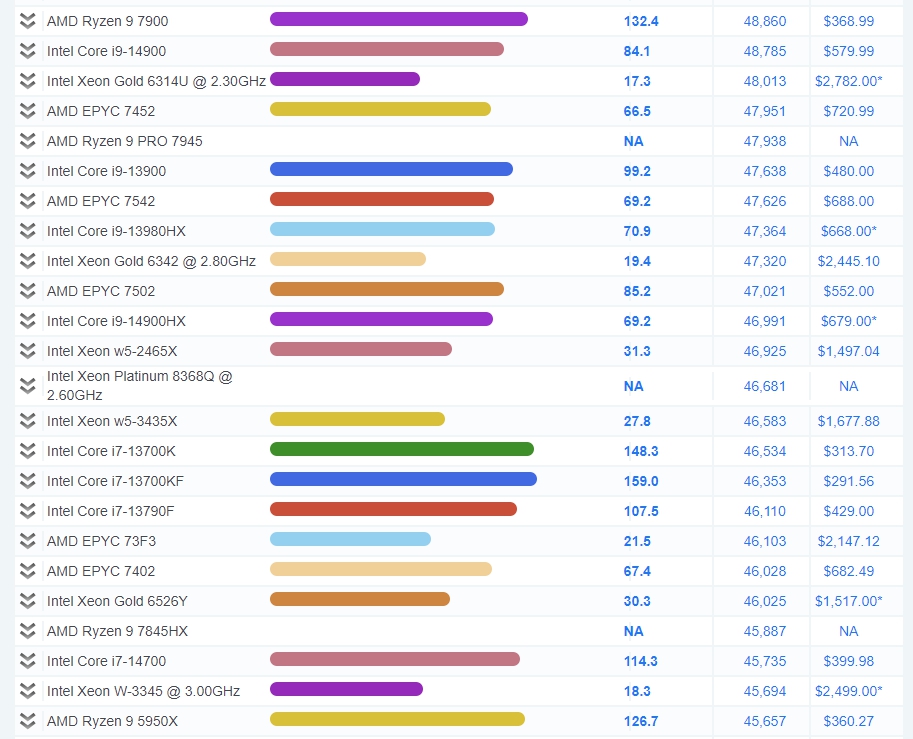Expand the Xeon Gold 6526Y row chevron
The height and width of the screenshot is (739, 913).
click(27, 602)
